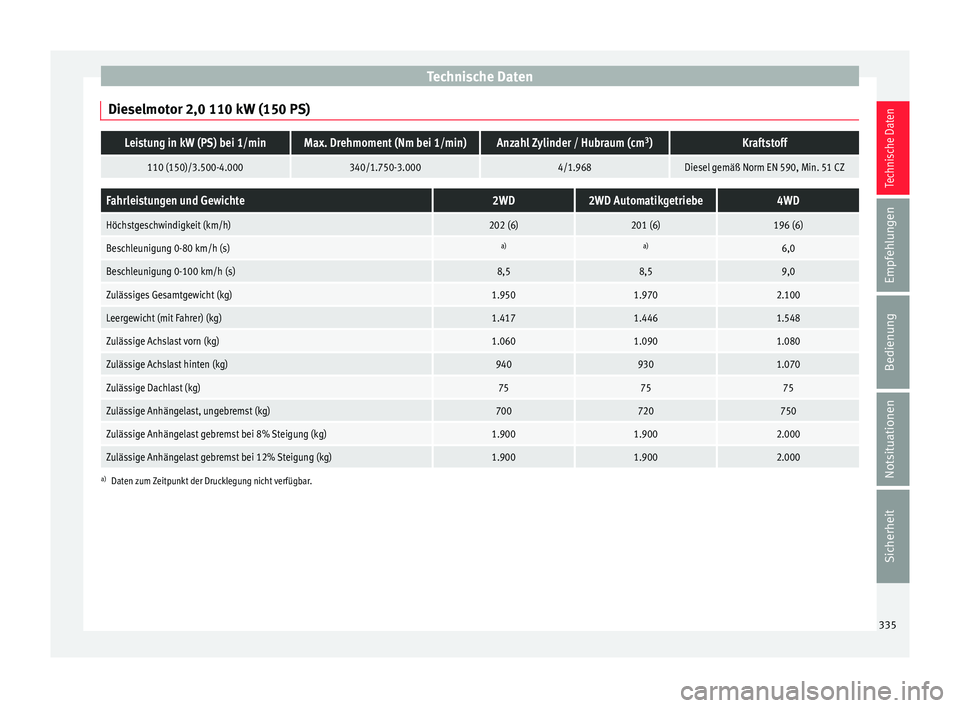This screenshot has height=708, width=960.
Task: Click the 4WD column header
Action: point(788,200)
